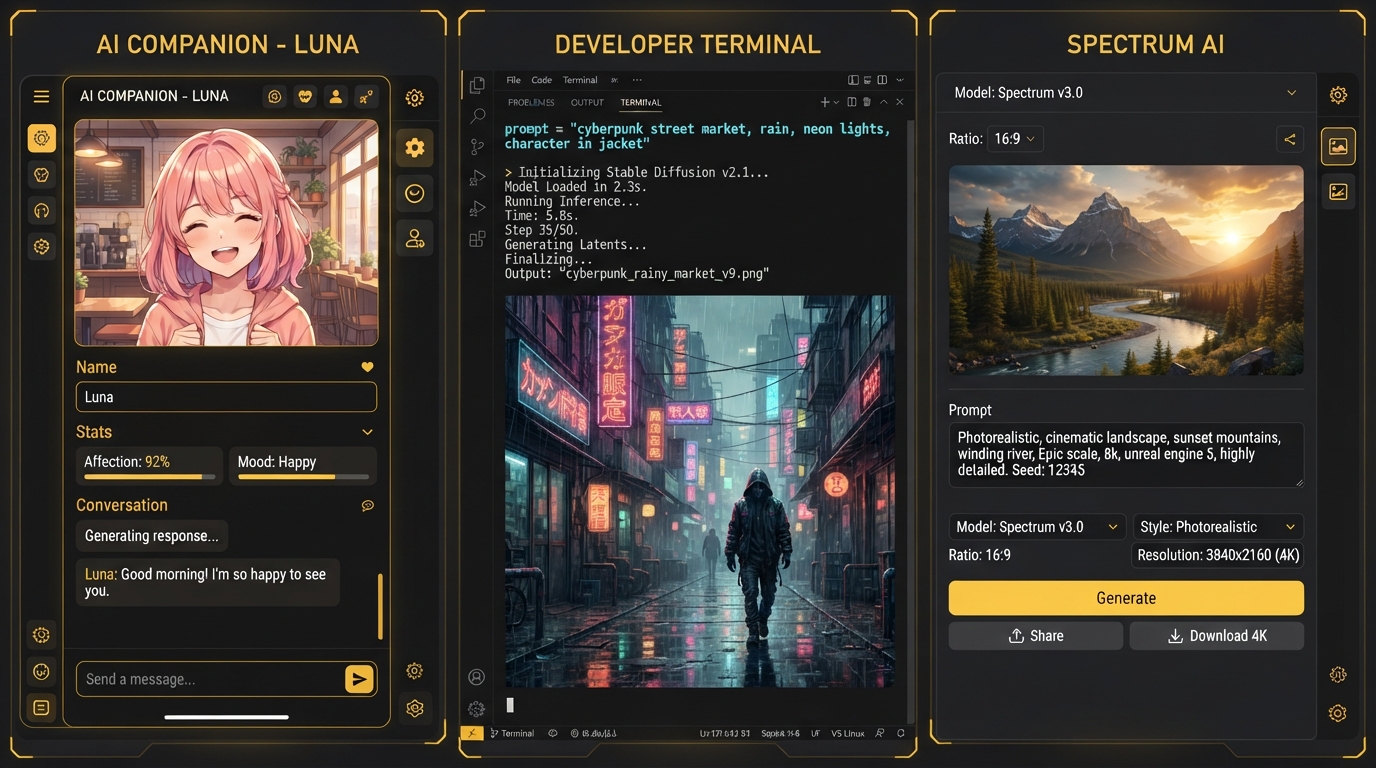Open the ellipsis overflow menu in Developer Terminal
This screenshot has height=768, width=1376.
coord(637,80)
